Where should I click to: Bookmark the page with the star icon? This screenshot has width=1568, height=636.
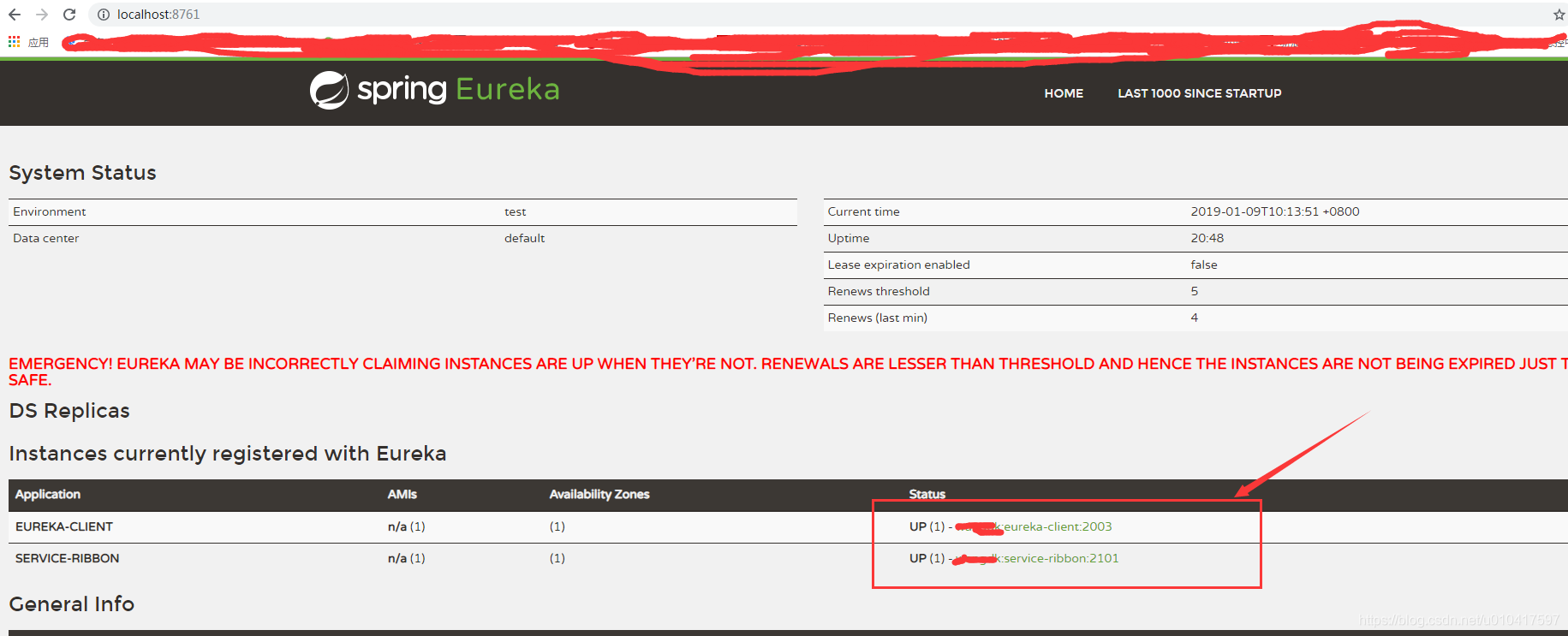1559,15
